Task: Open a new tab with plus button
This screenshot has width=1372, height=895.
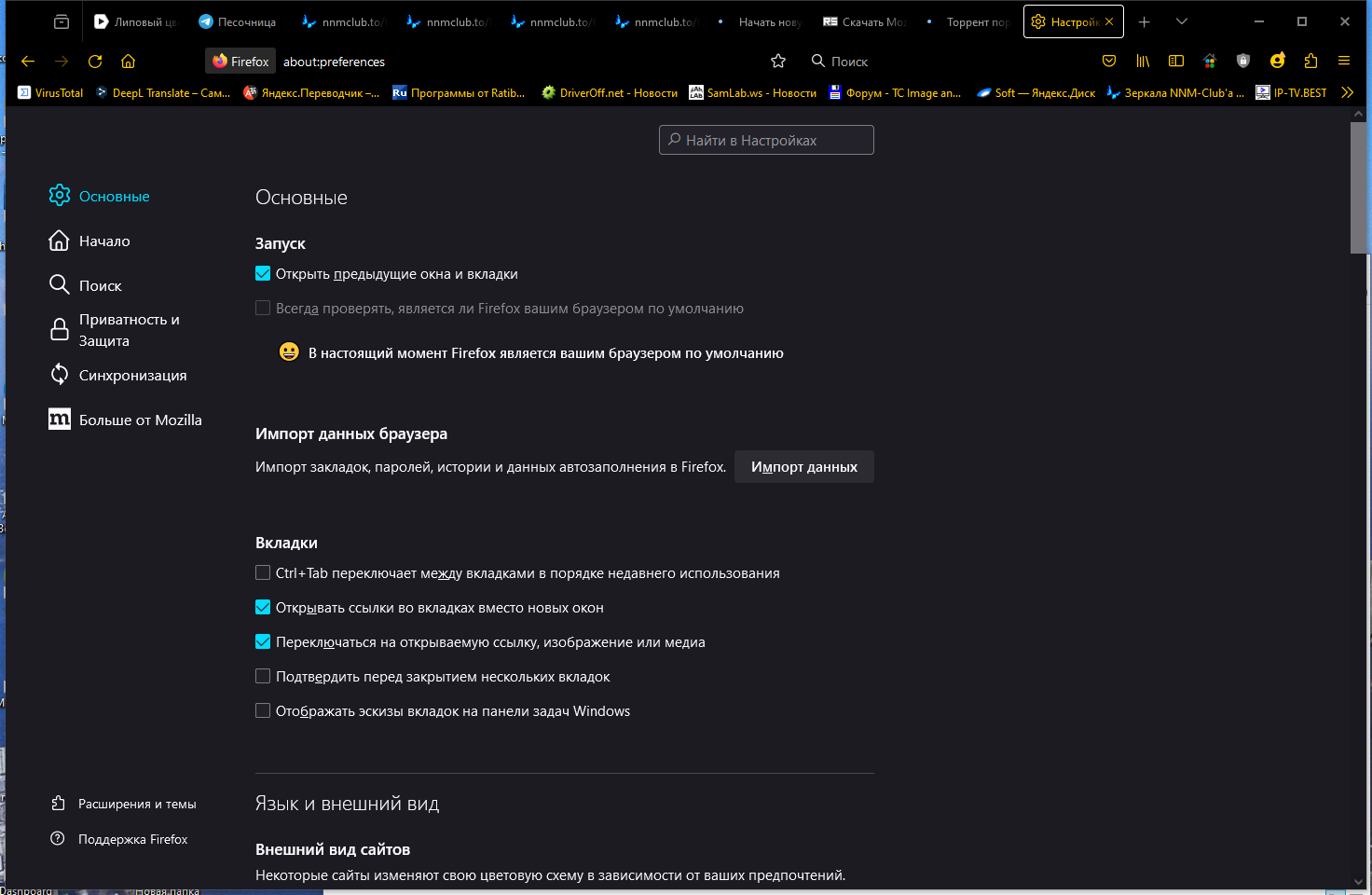Action: coord(1145,21)
